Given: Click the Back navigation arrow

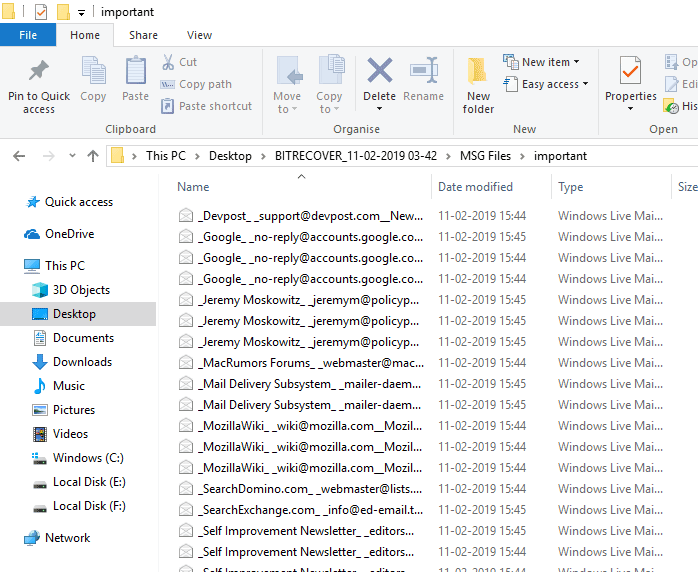Looking at the screenshot, I should coord(19,156).
